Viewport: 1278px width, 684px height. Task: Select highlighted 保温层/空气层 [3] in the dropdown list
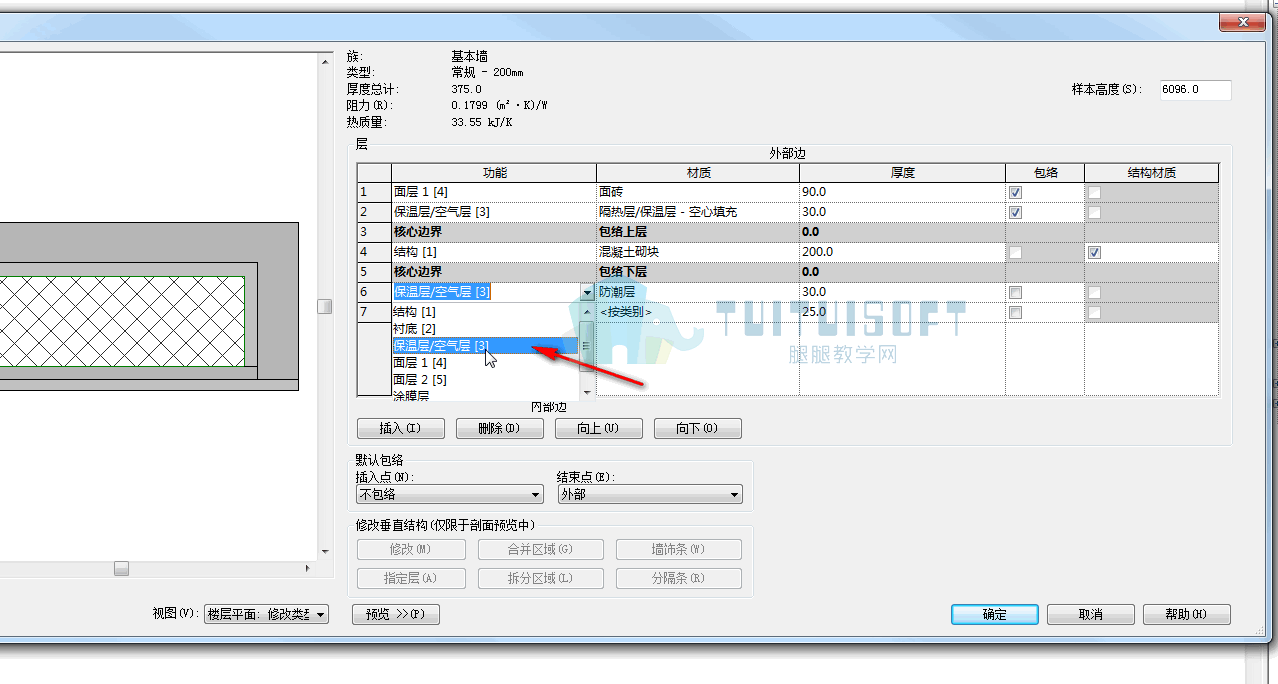(485, 346)
